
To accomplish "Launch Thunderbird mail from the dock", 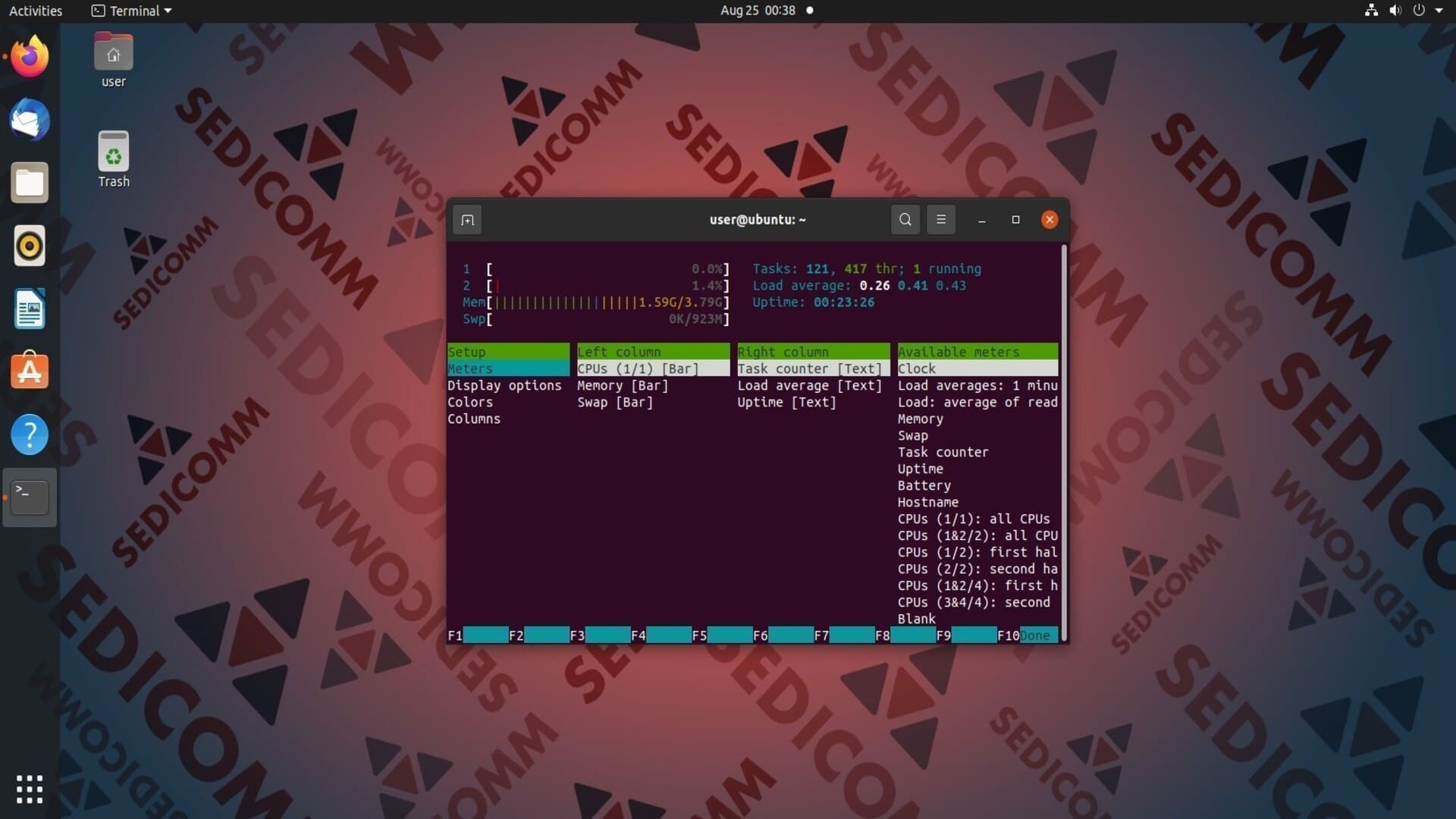I will [30, 119].
